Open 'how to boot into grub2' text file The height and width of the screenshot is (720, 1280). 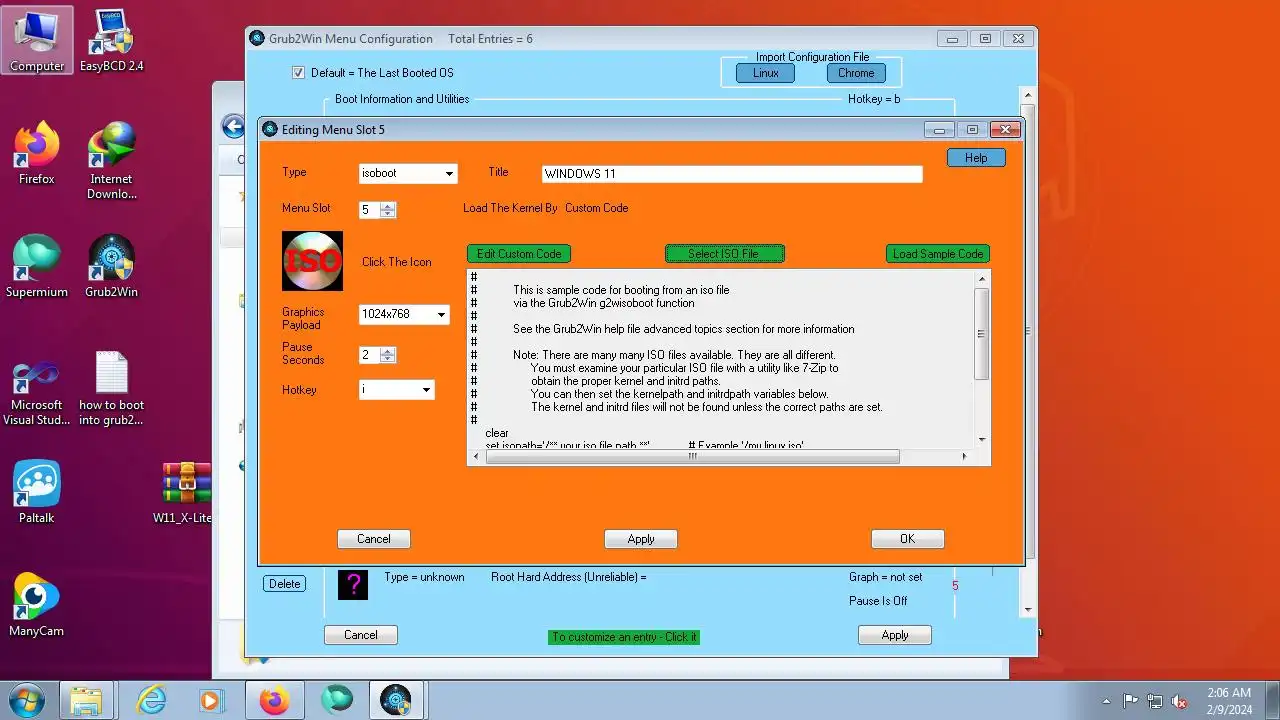[x=111, y=388]
